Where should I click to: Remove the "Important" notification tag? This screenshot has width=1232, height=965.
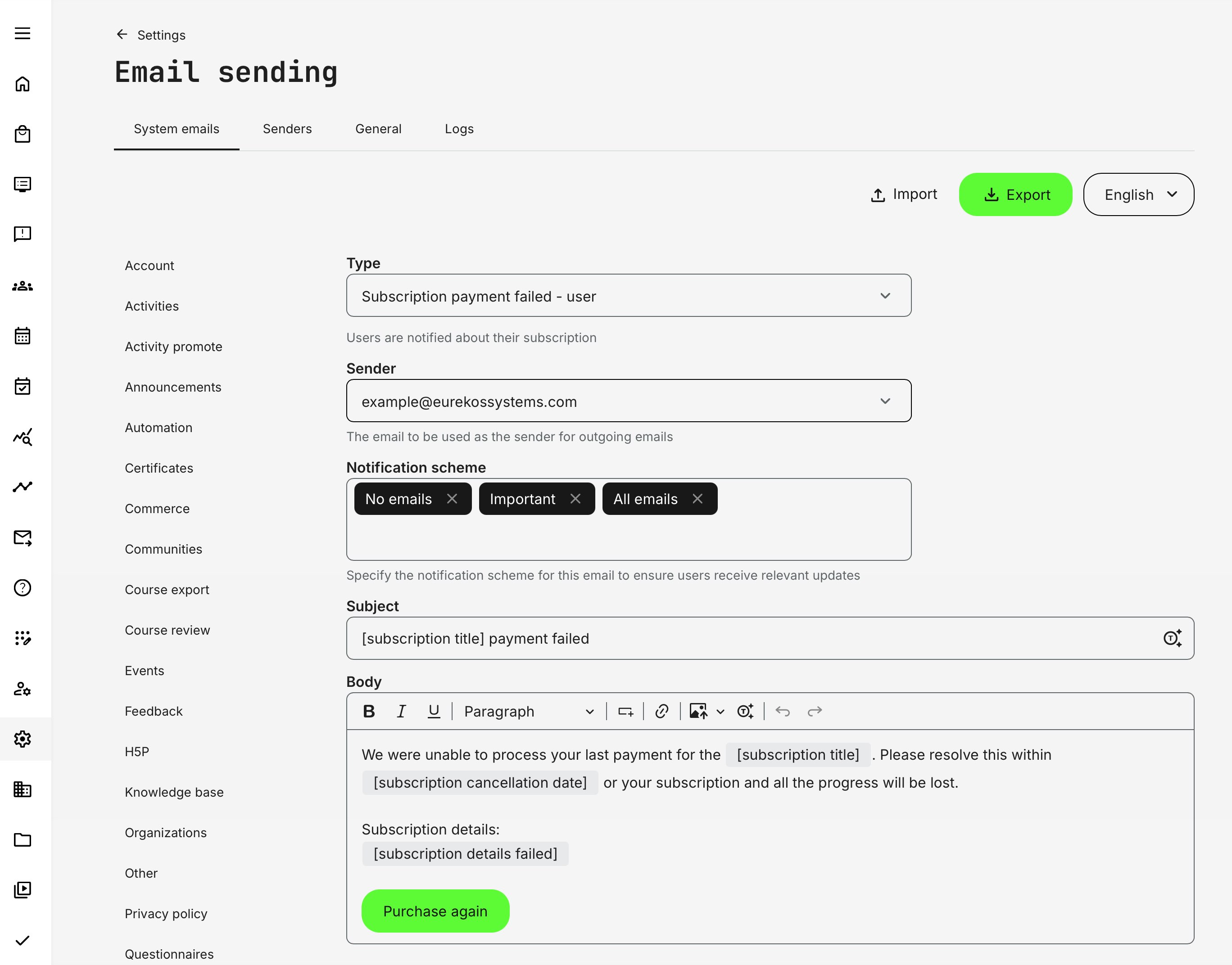(575, 499)
